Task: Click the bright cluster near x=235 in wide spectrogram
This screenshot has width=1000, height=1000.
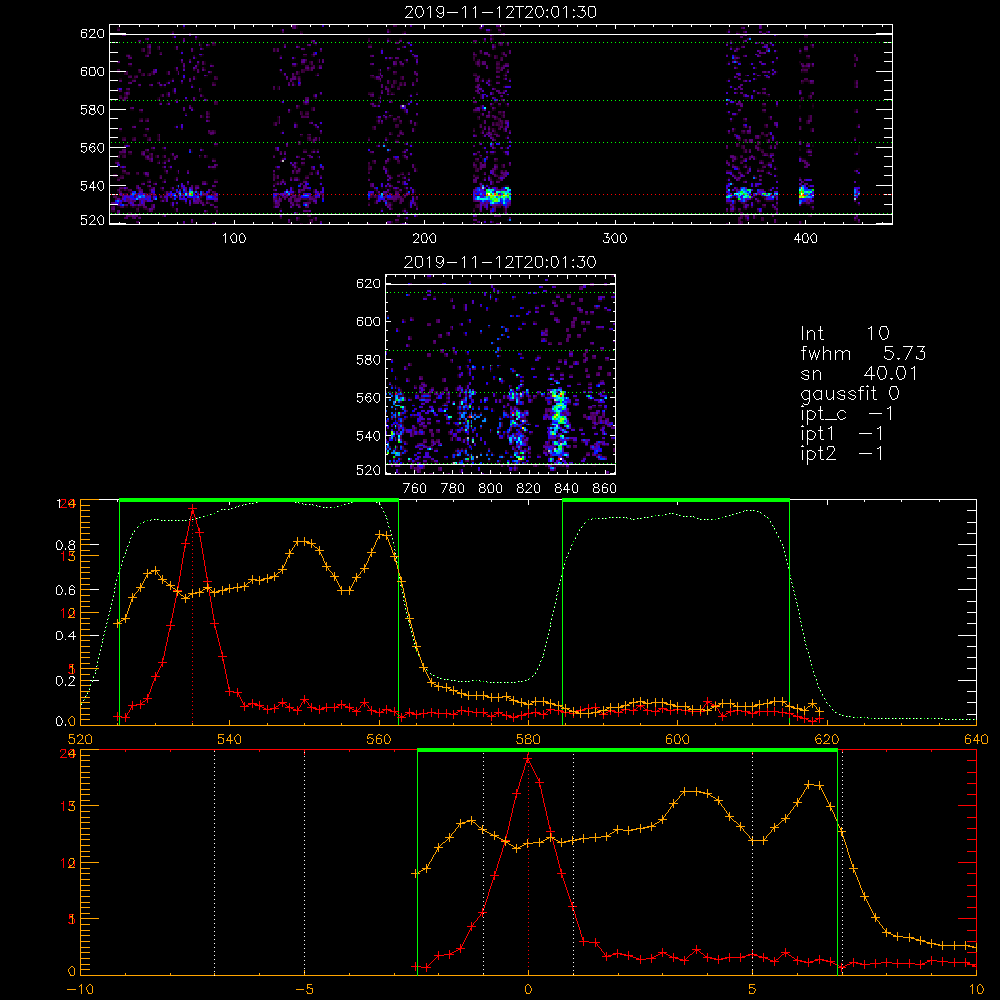Action: [x=492, y=195]
